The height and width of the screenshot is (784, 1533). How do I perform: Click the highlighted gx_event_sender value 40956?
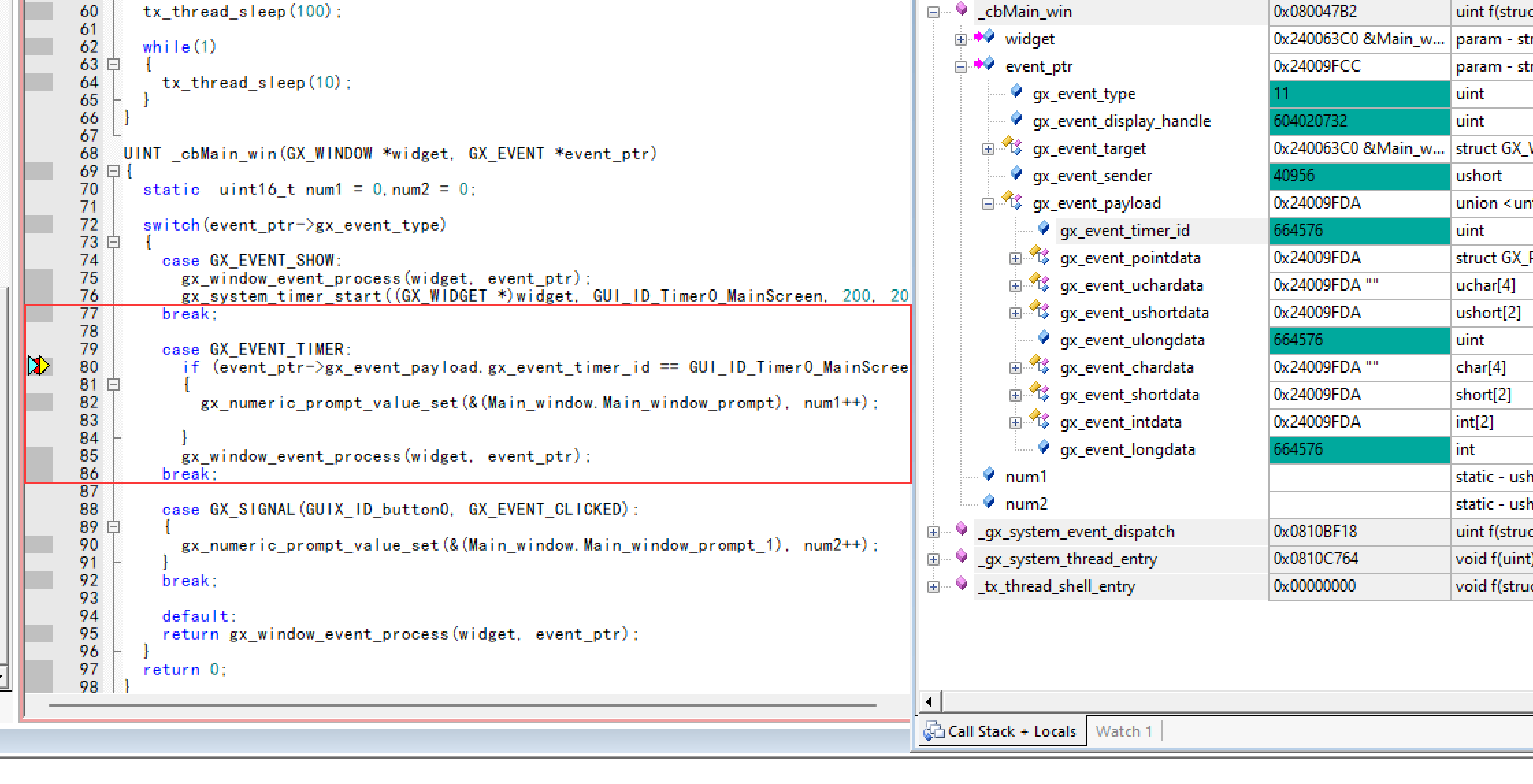pos(1293,176)
